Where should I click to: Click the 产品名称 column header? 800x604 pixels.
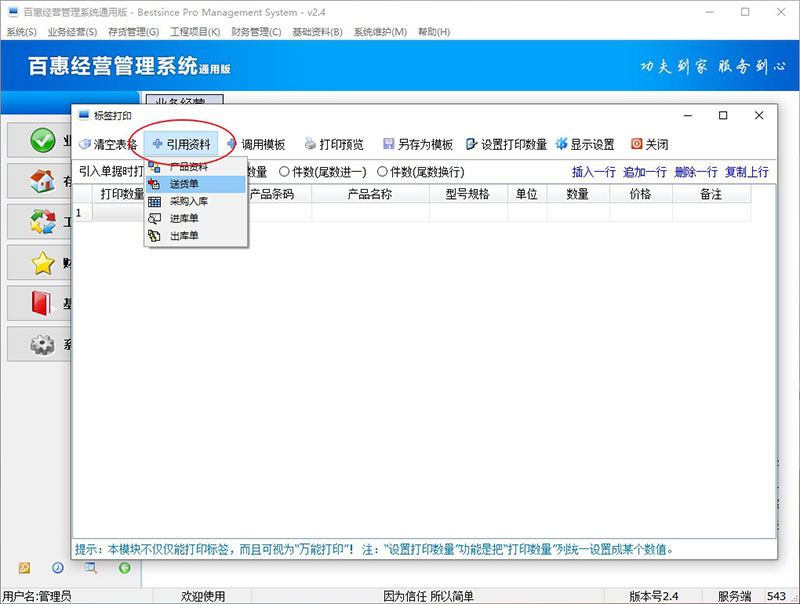click(370, 194)
